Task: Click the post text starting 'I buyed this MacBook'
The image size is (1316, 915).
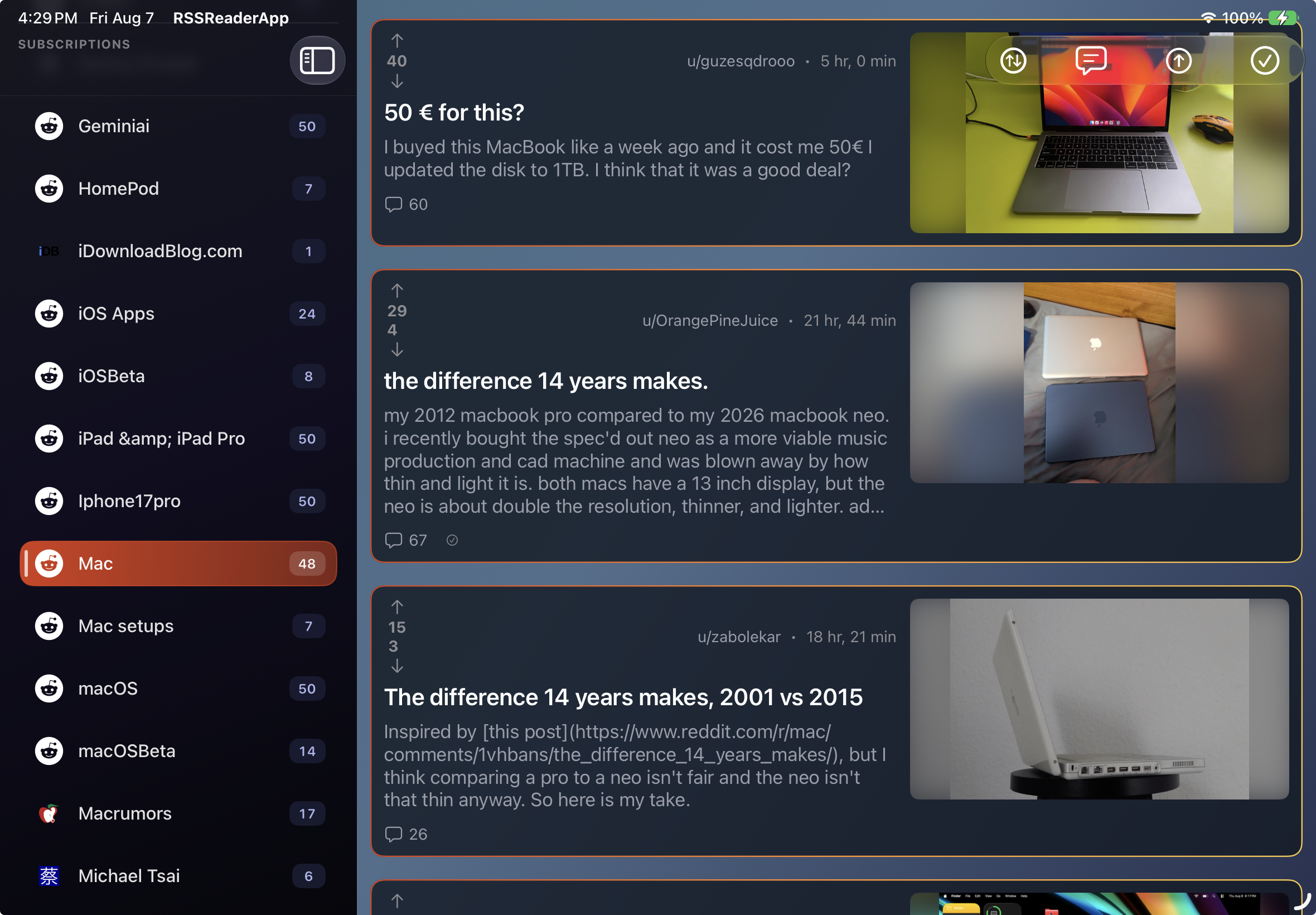Action: click(628, 158)
